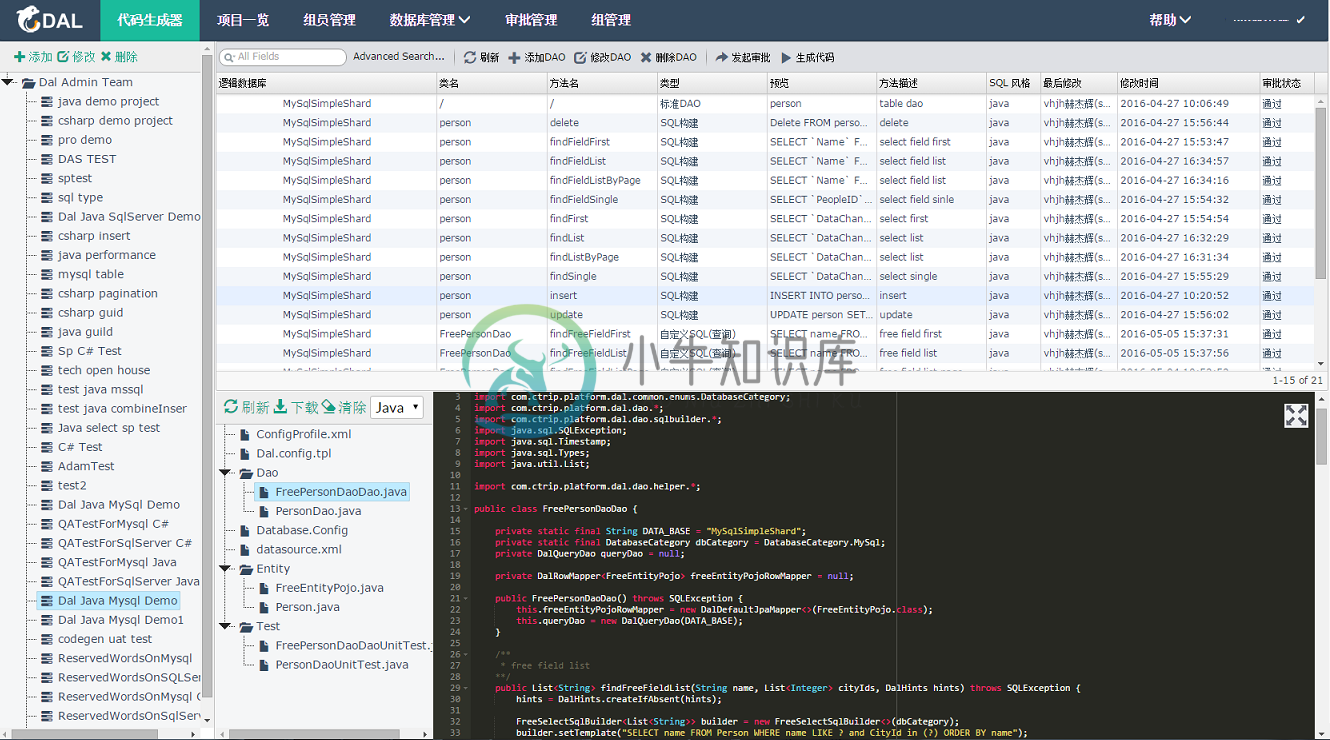Open the Java language dropdown
Screen dimensions: 1330x740
coord(397,407)
